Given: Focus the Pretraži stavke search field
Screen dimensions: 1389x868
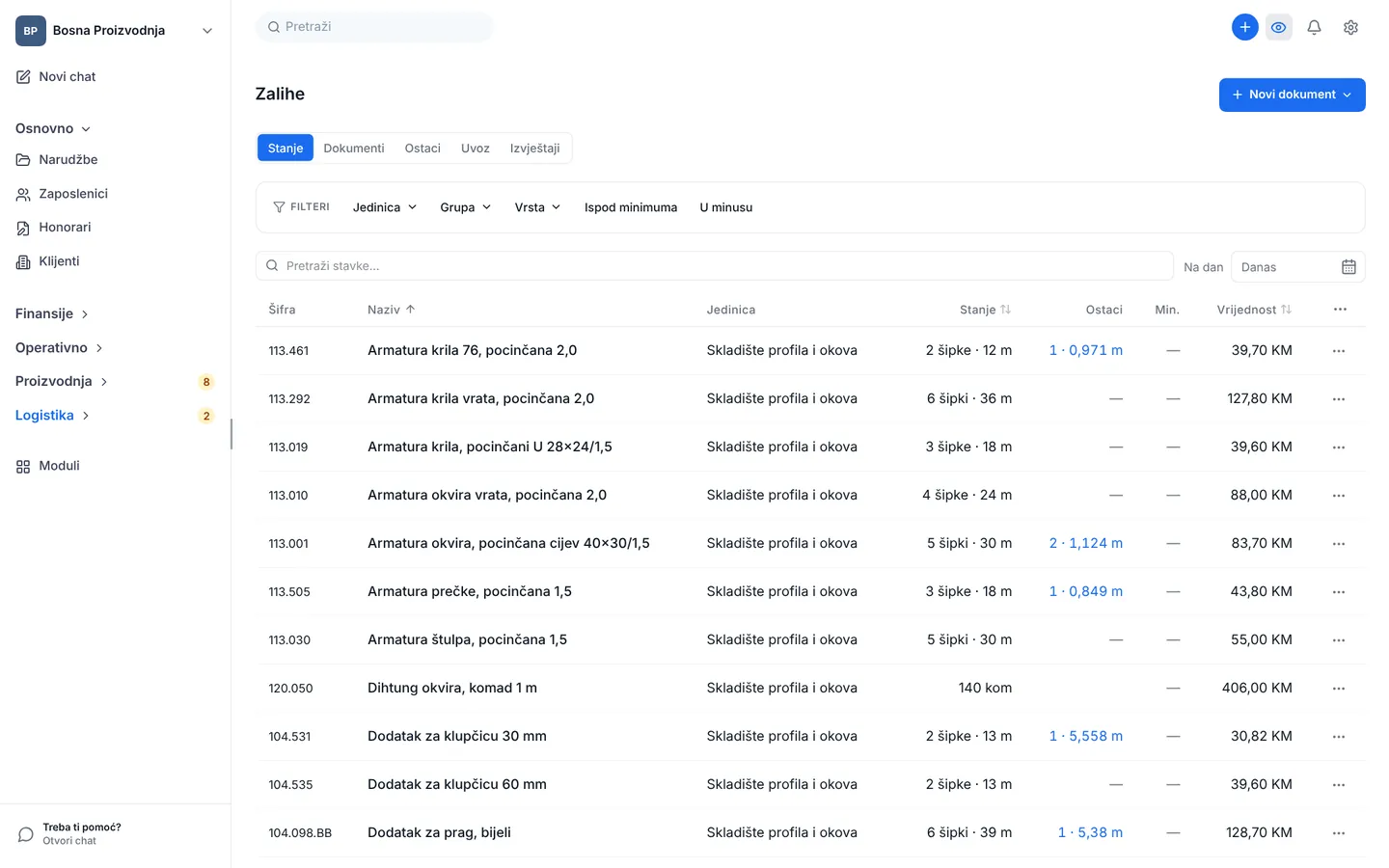Looking at the screenshot, I should pos(715,266).
